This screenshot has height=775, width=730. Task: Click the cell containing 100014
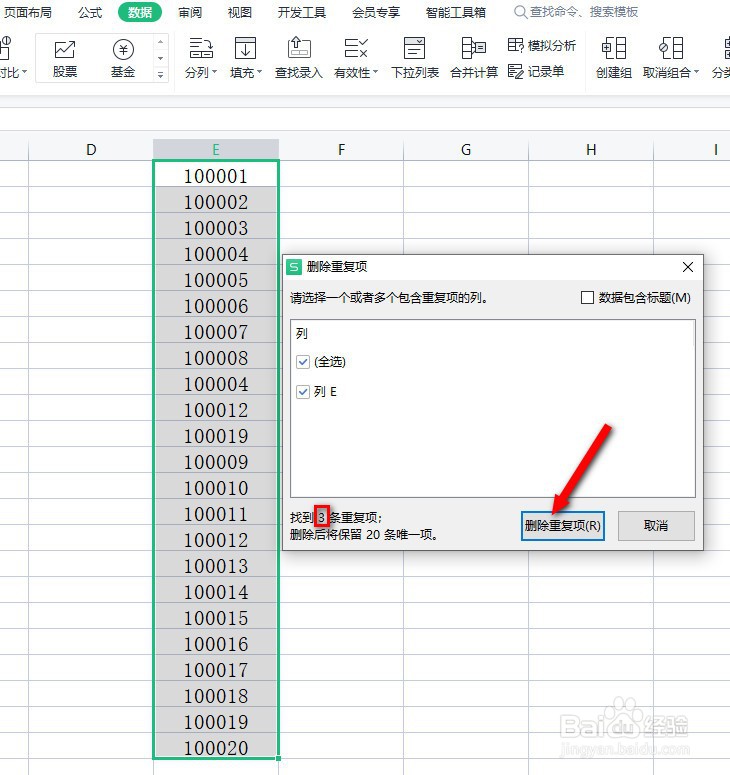pyautogui.click(x=216, y=592)
